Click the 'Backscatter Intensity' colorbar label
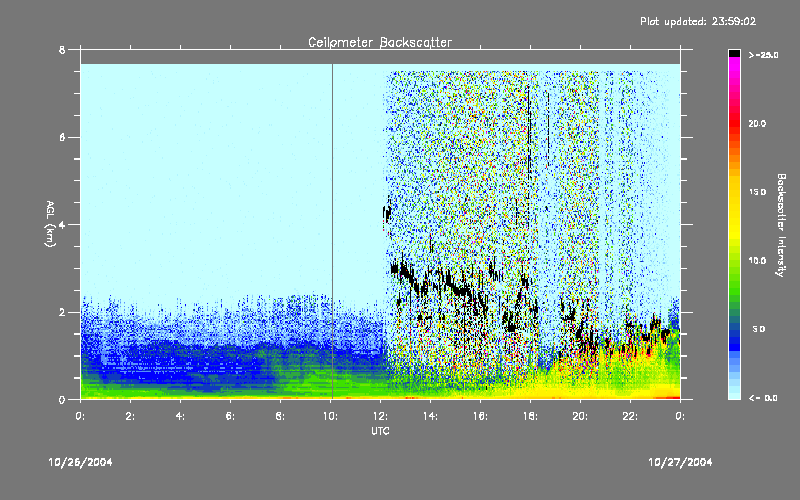800x500 pixels. click(781, 225)
